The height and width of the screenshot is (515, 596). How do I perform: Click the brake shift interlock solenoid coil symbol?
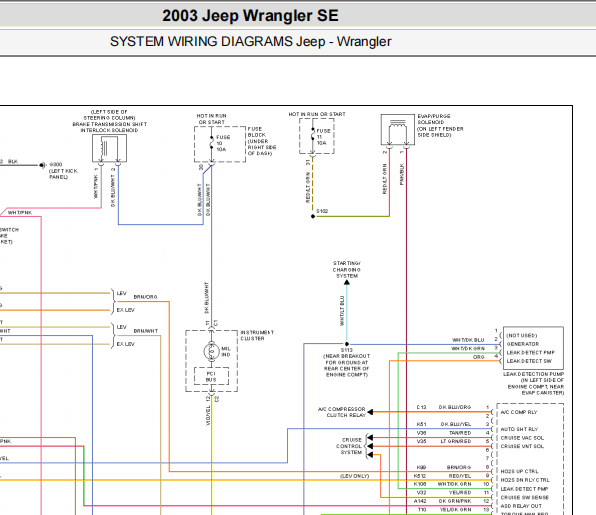coord(109,148)
